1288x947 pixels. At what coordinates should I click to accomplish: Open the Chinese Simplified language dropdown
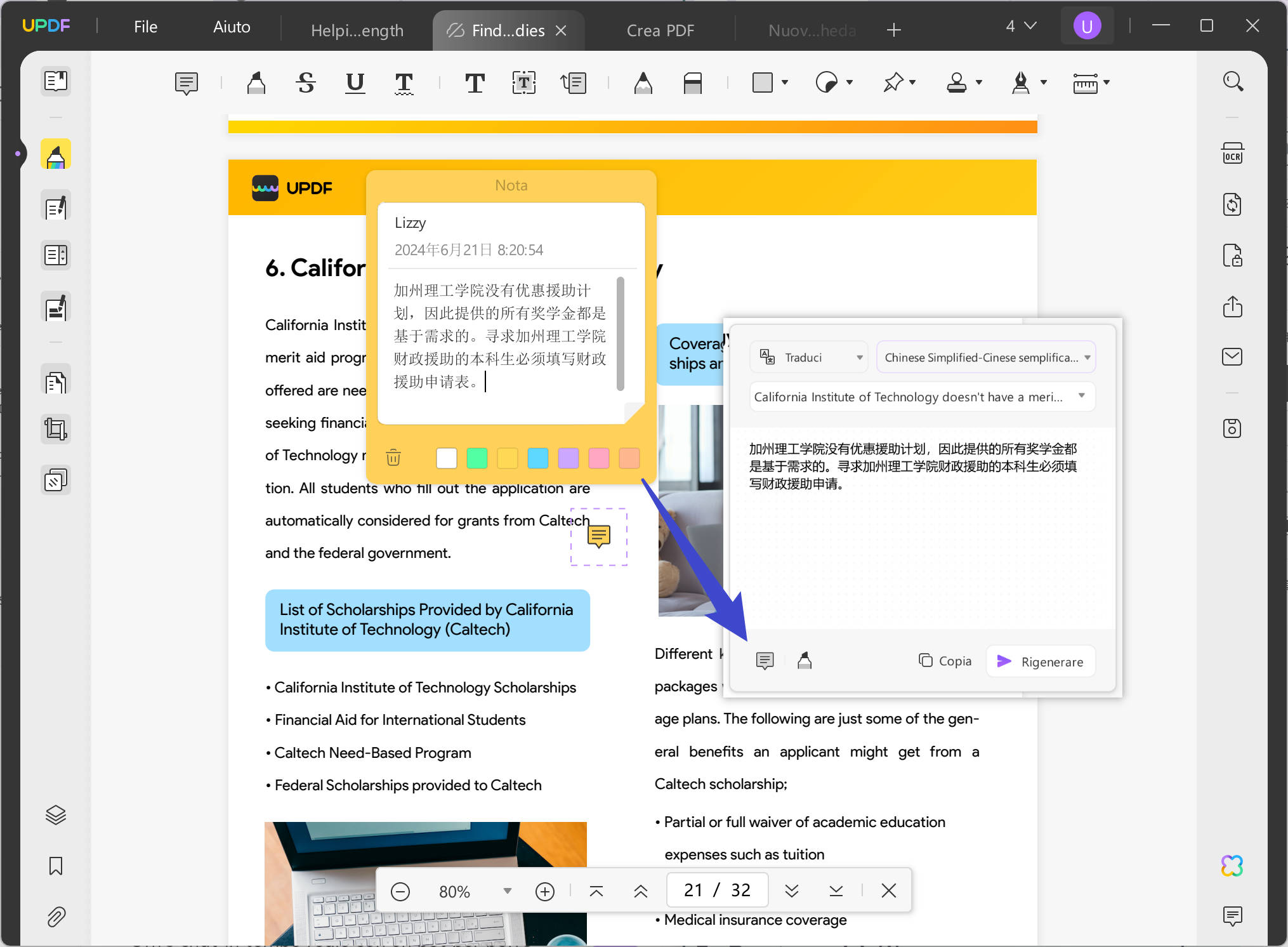coord(986,357)
